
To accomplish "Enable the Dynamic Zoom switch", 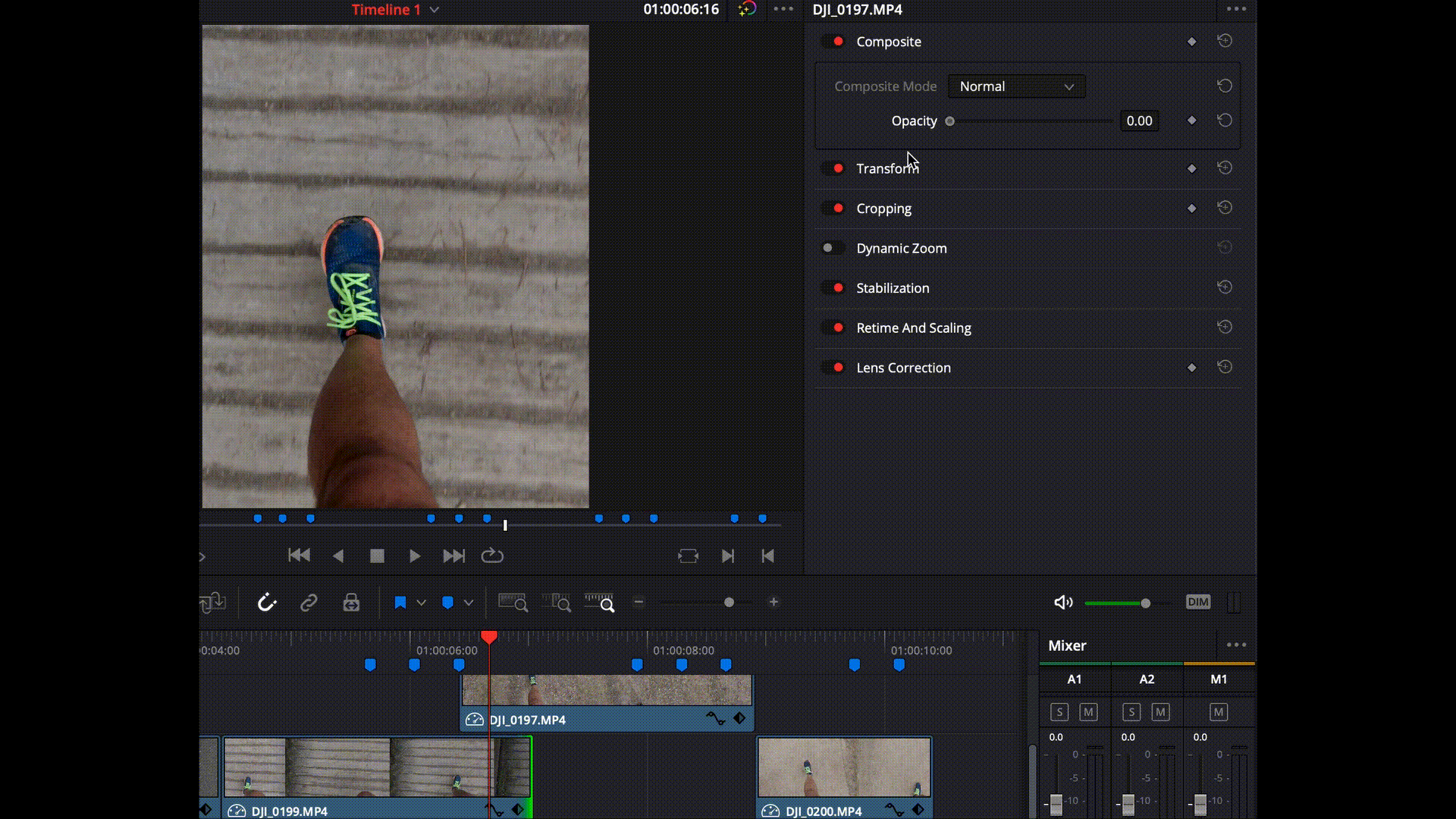I will pos(833,248).
